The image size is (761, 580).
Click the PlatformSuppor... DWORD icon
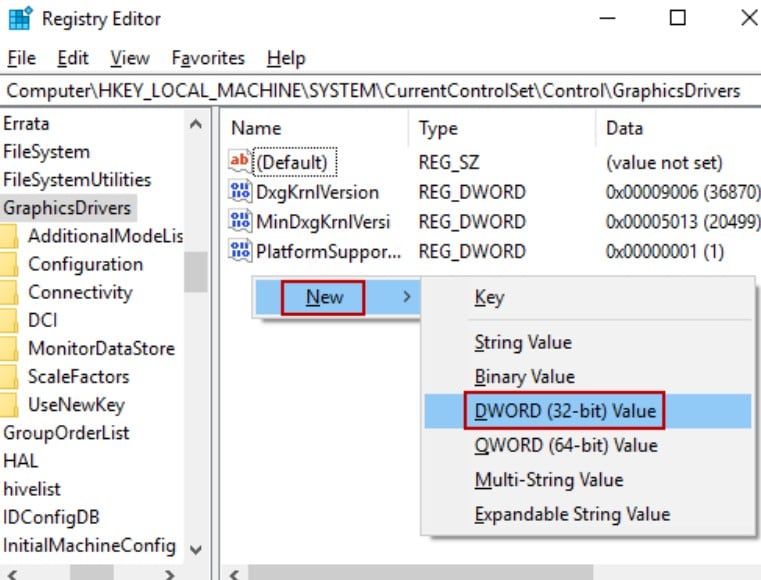240,251
